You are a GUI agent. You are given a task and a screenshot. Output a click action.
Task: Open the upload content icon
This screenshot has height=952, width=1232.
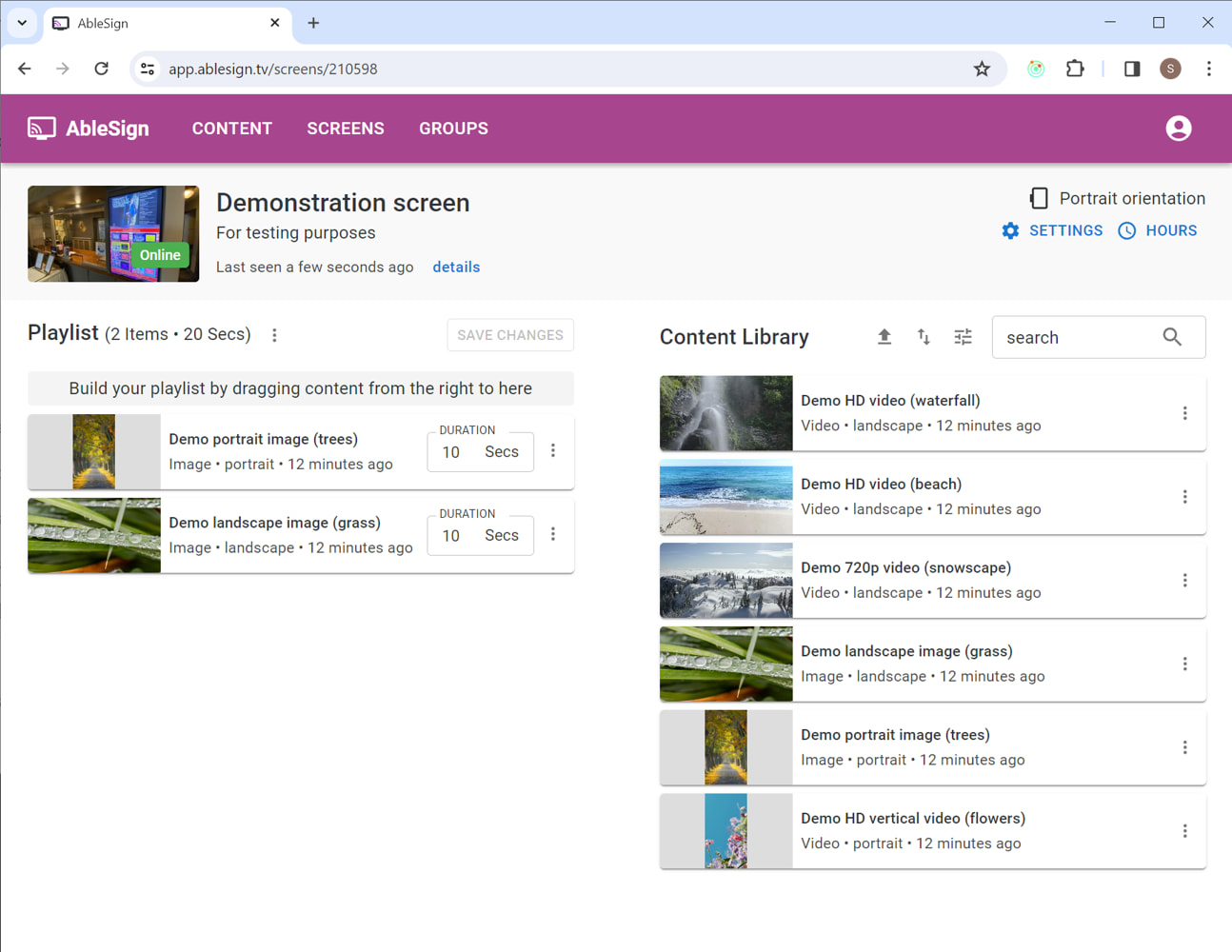click(x=884, y=336)
